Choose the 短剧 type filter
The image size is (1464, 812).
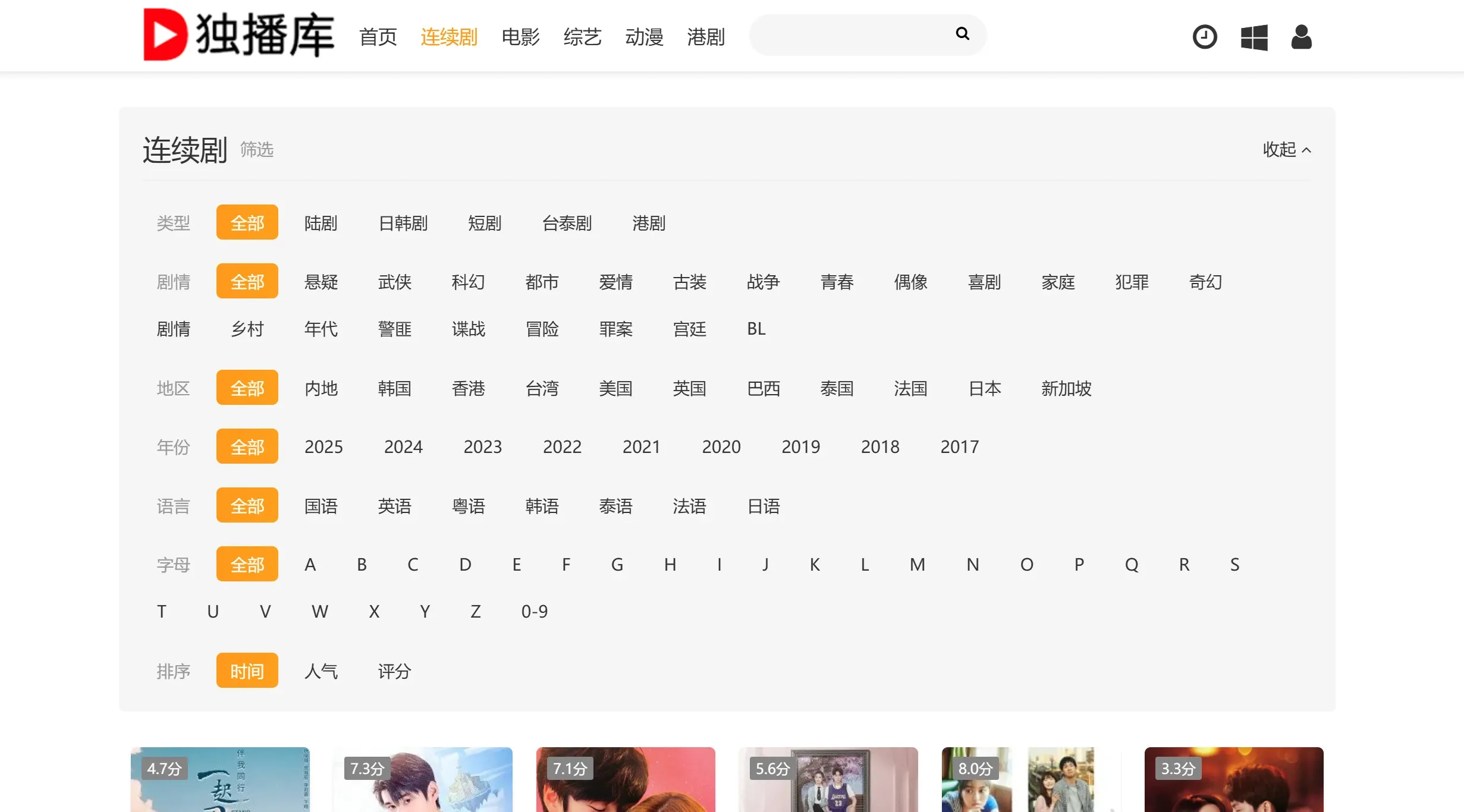coord(485,223)
